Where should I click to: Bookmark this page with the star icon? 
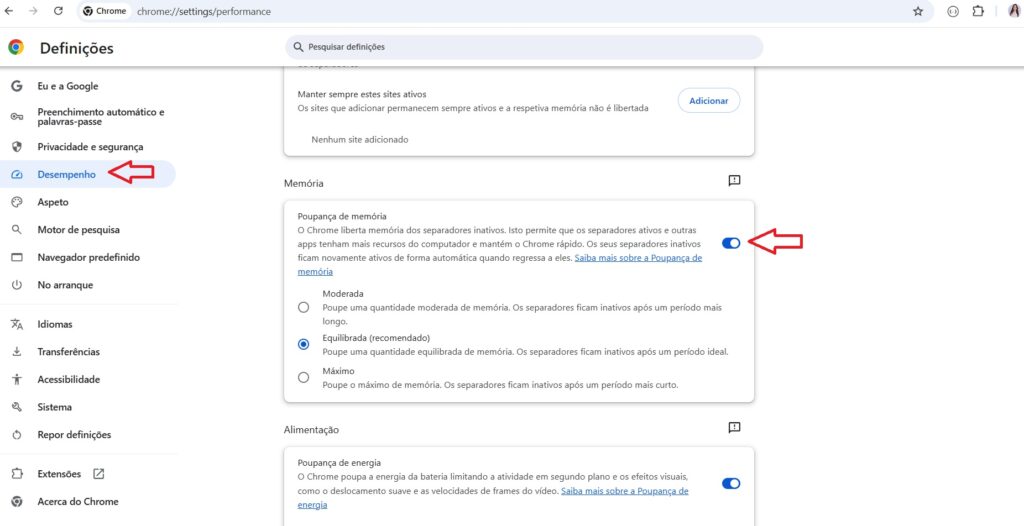918,11
